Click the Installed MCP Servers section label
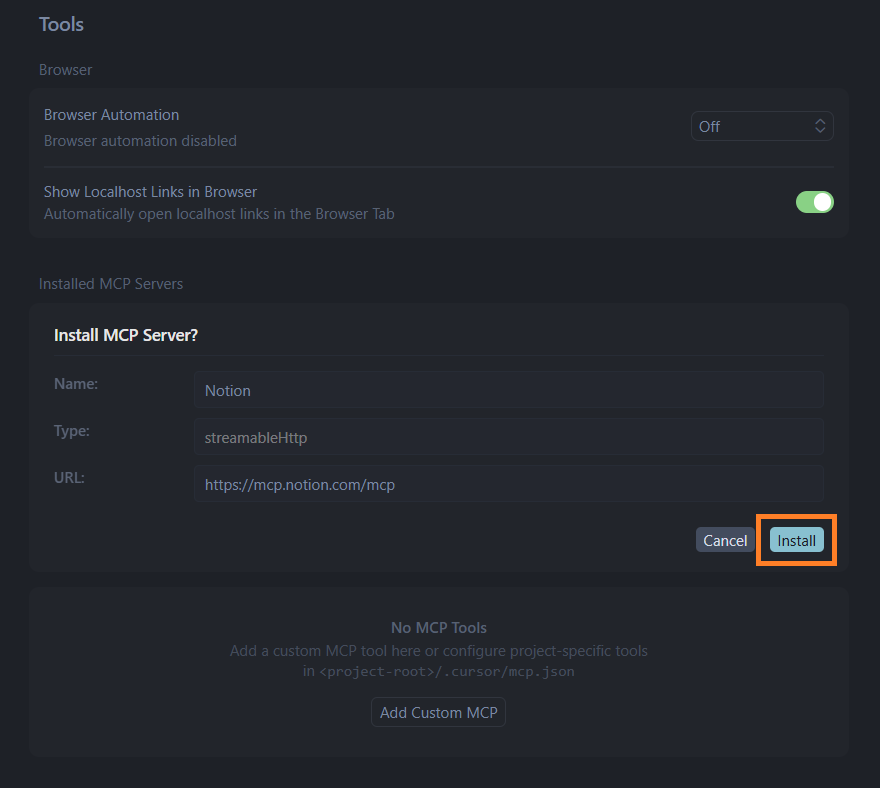This screenshot has width=880, height=788. click(111, 284)
